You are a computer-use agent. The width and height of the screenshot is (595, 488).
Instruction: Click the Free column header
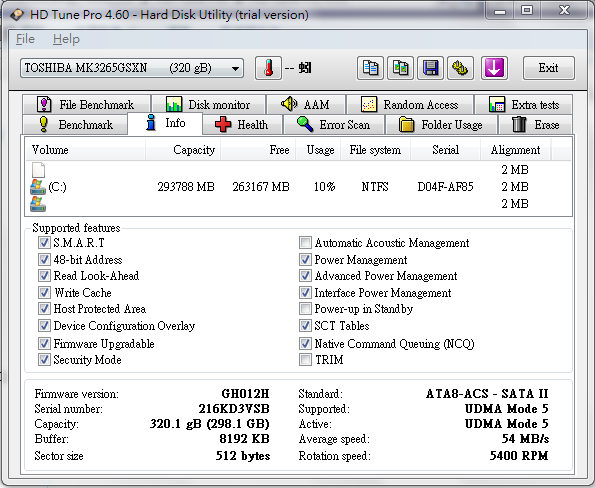258,150
